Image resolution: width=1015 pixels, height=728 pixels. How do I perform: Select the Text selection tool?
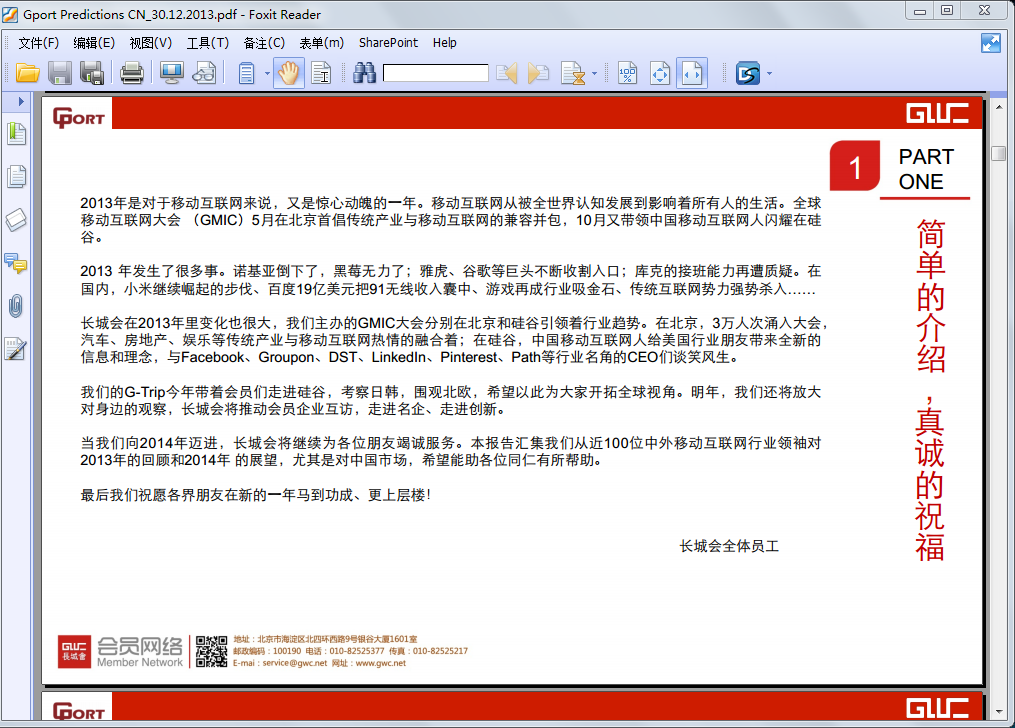coord(321,73)
